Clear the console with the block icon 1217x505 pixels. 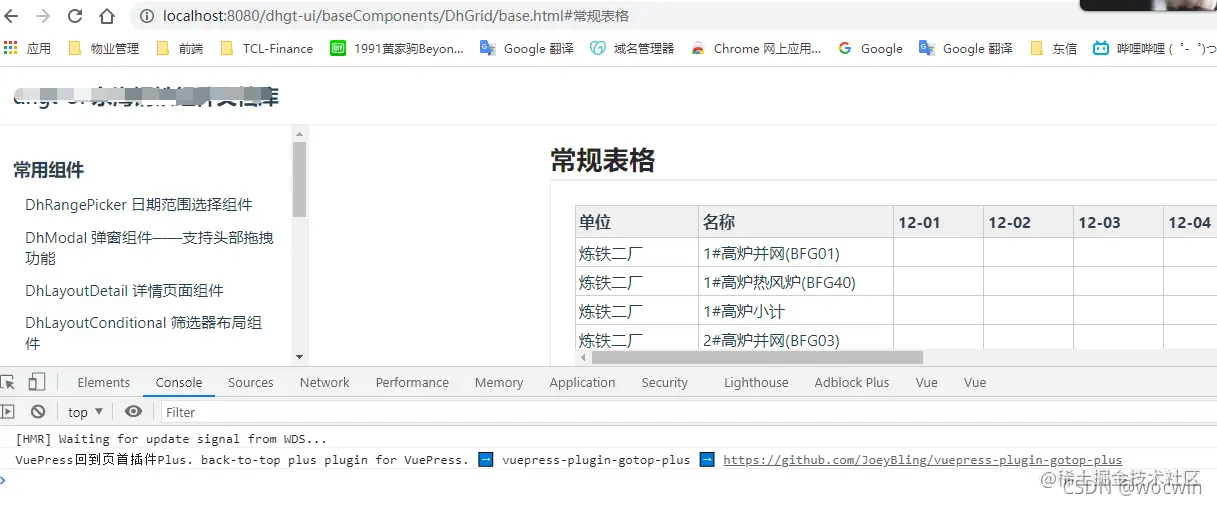(x=38, y=411)
